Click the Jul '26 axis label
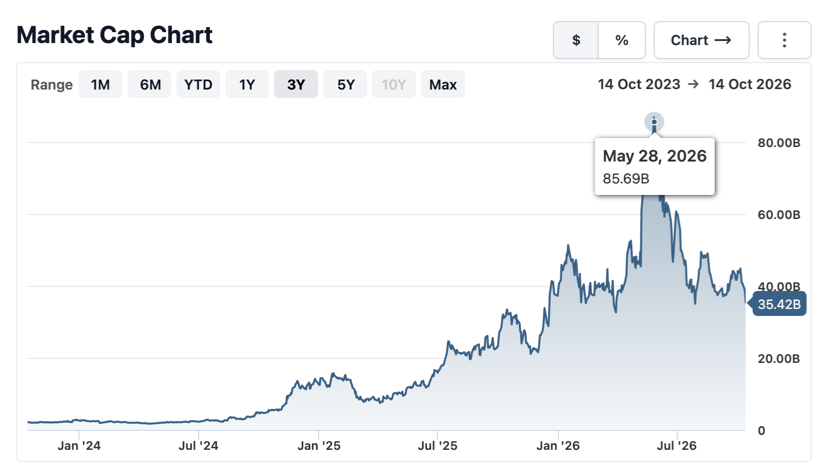The width and height of the screenshot is (817, 470). click(676, 446)
